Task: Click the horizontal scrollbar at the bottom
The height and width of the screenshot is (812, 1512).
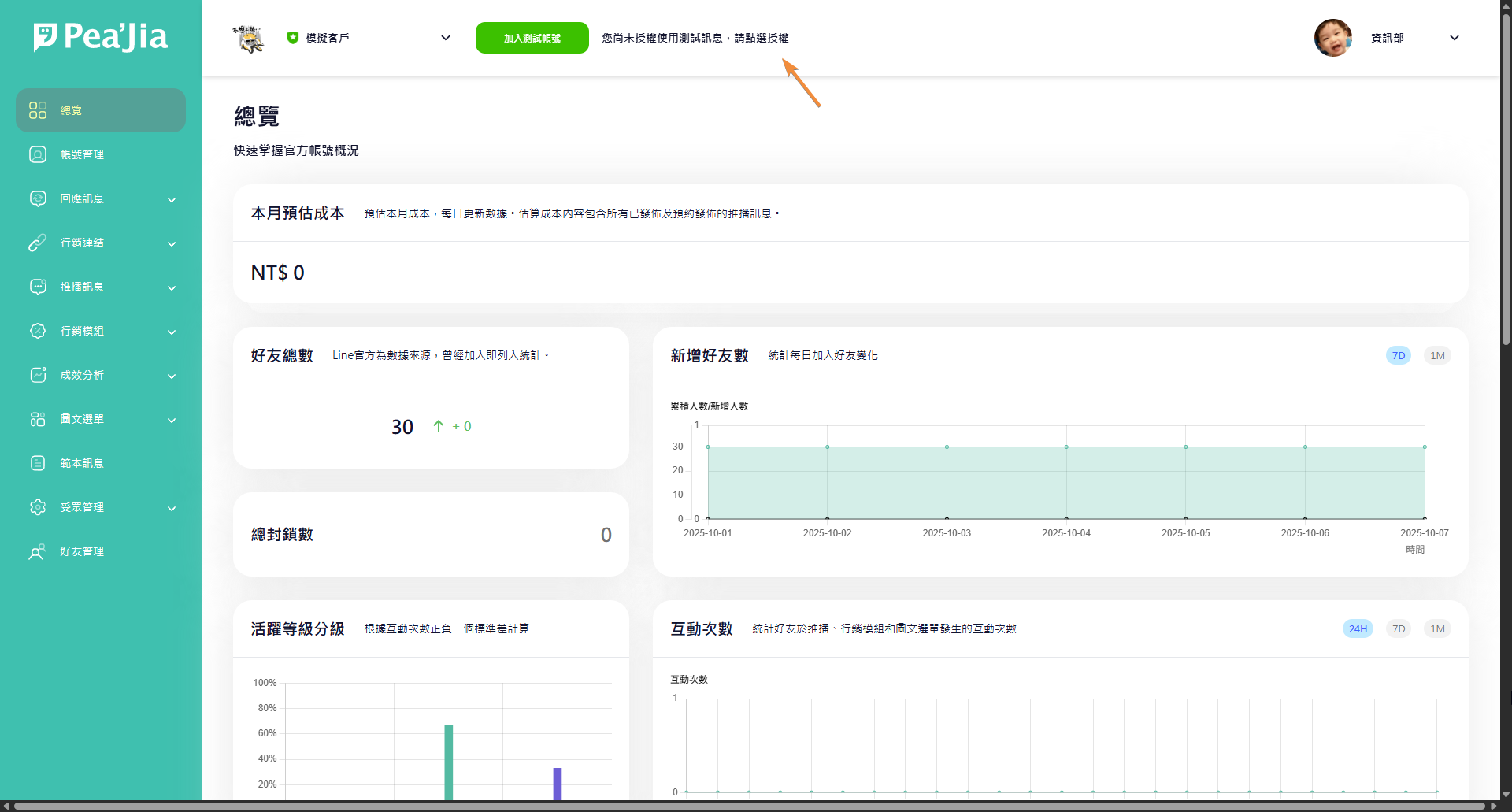Action: pos(748,806)
